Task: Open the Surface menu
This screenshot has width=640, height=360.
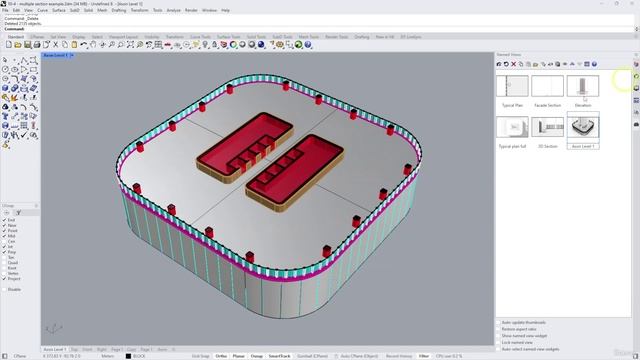Action: (x=59, y=10)
